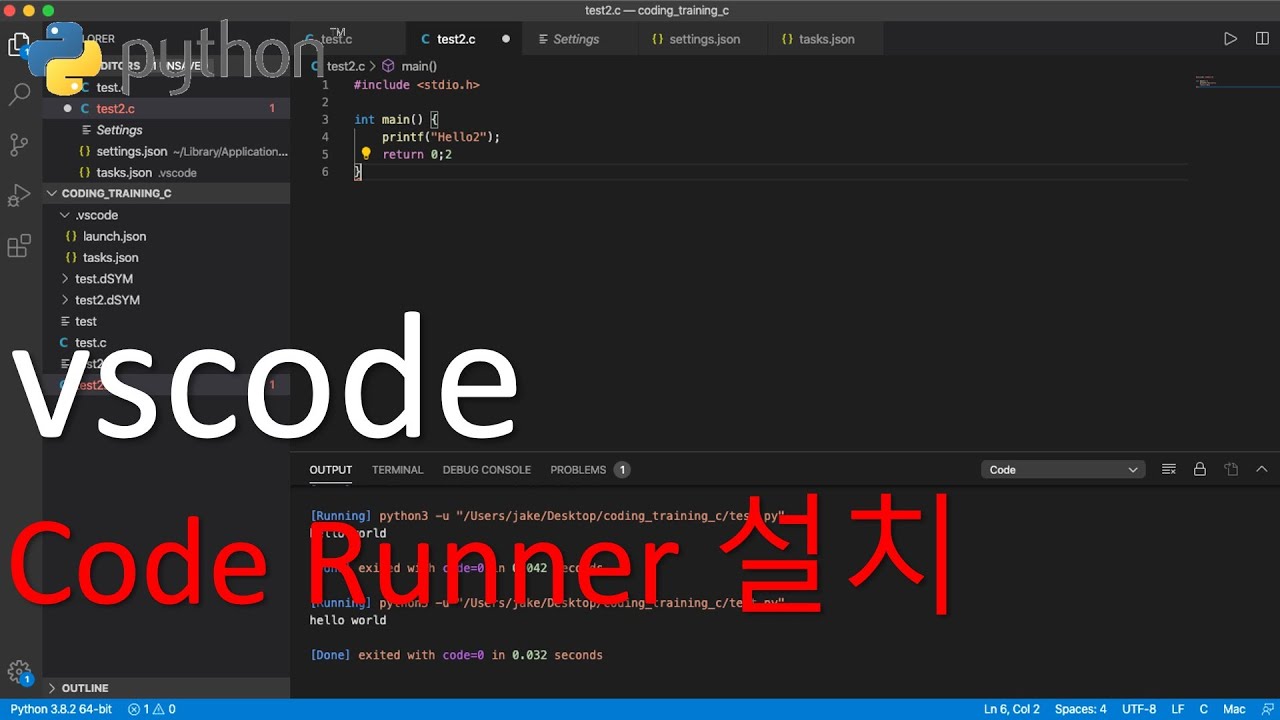Expand the OUTLINE section
Image resolution: width=1280 pixels, height=720 pixels.
click(x=166, y=688)
